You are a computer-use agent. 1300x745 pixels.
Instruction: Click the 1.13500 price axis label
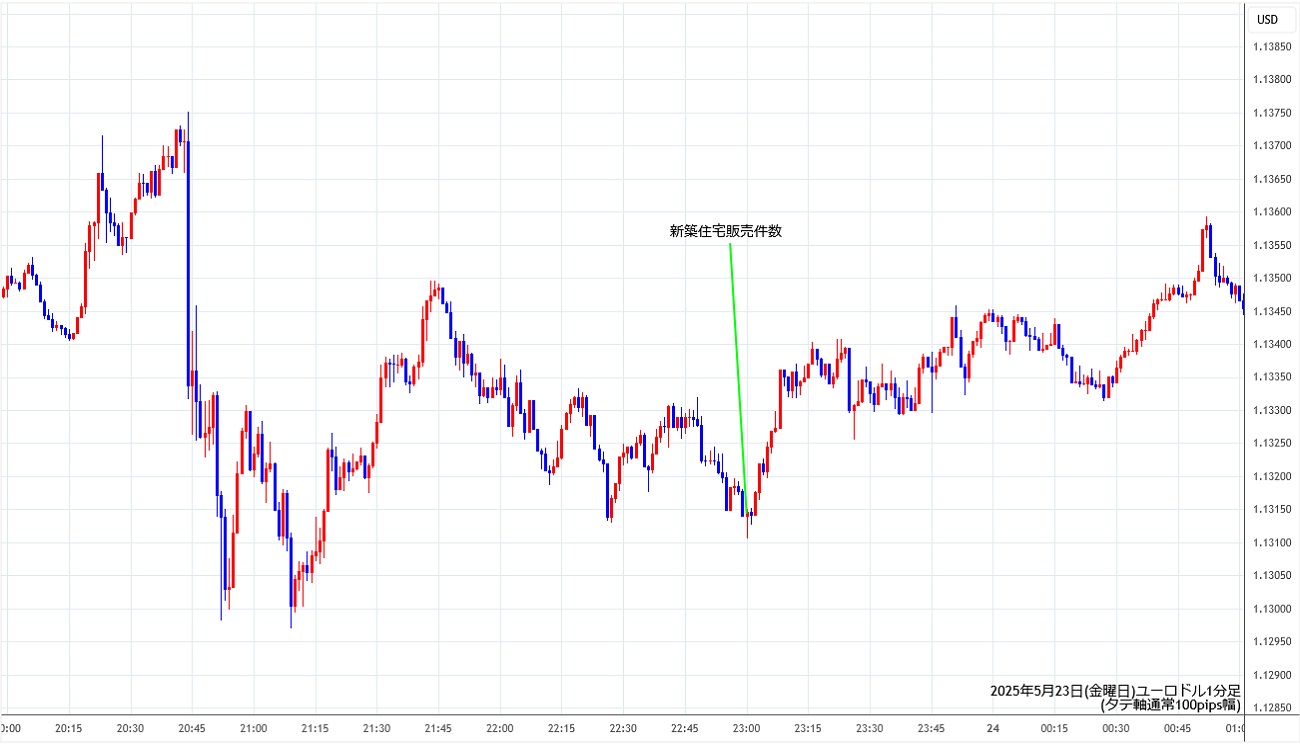[x=1271, y=278]
